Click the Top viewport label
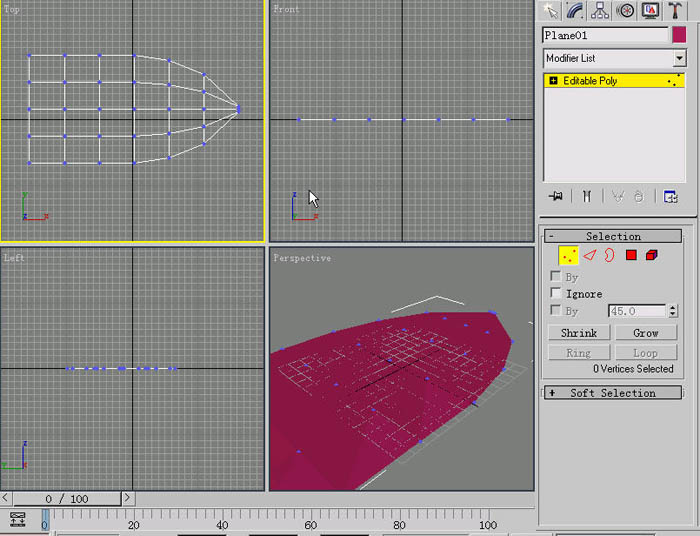This screenshot has width=700, height=536. pos(12,9)
